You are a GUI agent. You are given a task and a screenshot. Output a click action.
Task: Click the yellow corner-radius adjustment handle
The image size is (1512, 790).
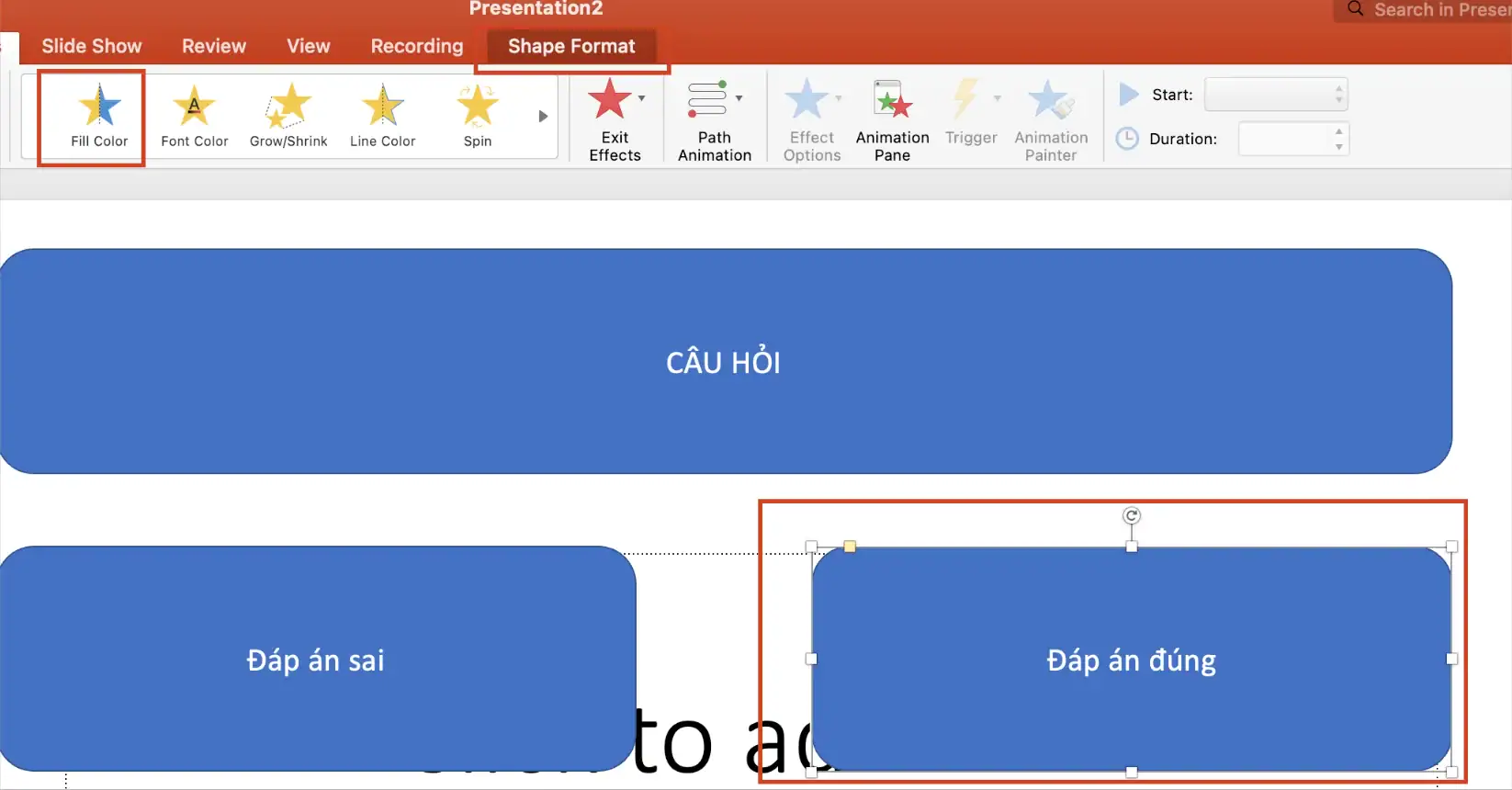[850, 547]
